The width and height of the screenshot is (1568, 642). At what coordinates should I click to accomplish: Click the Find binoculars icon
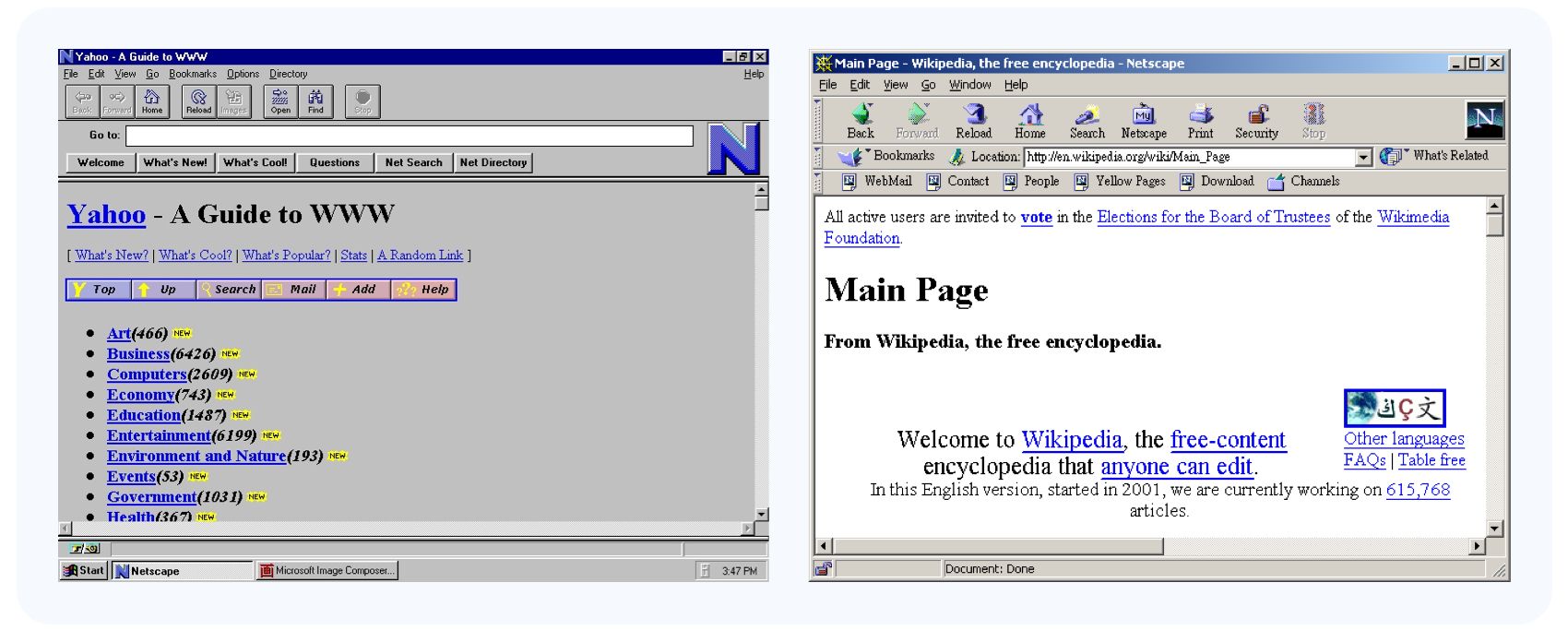[315, 101]
